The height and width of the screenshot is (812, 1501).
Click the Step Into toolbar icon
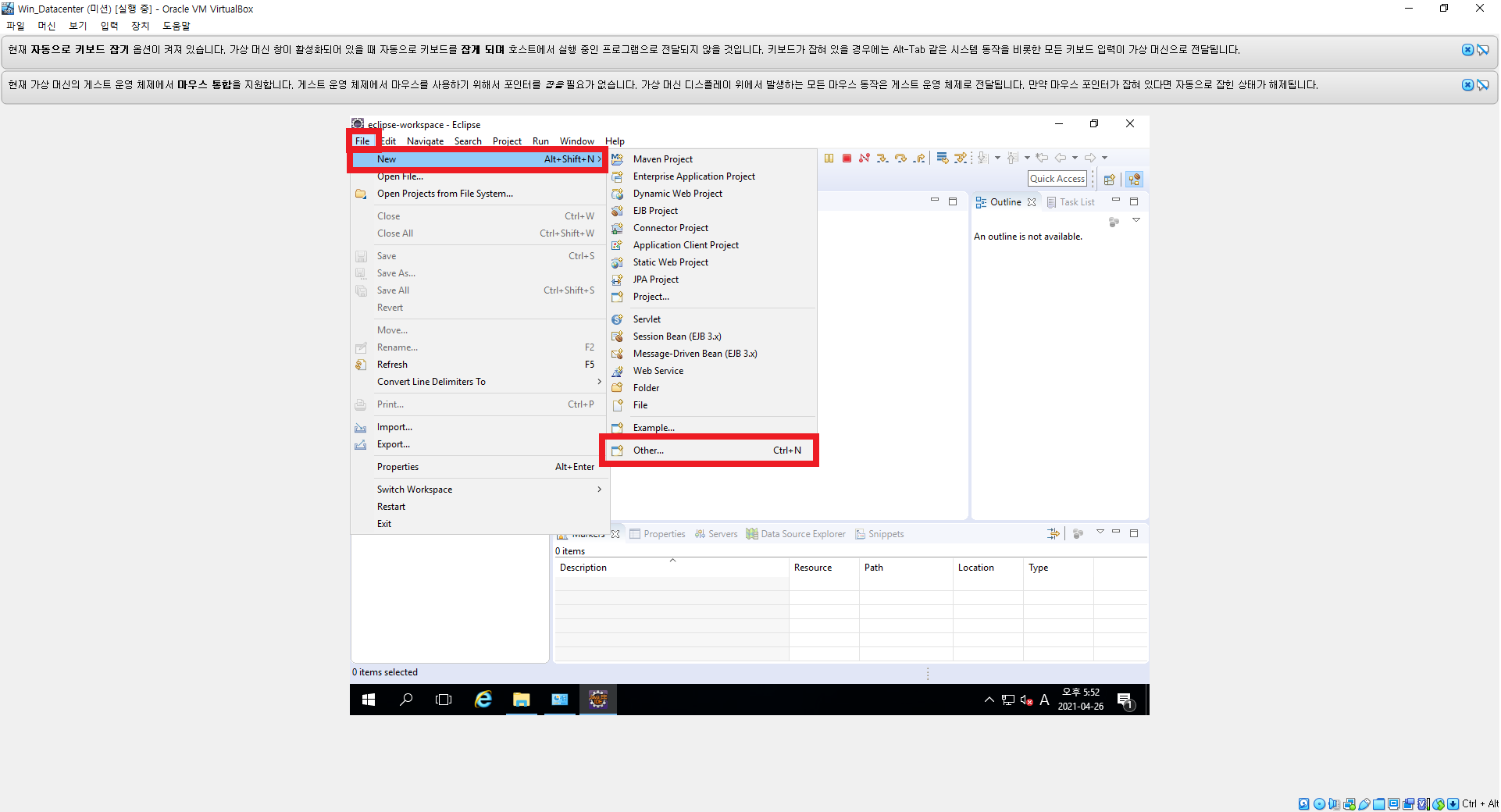click(x=882, y=158)
